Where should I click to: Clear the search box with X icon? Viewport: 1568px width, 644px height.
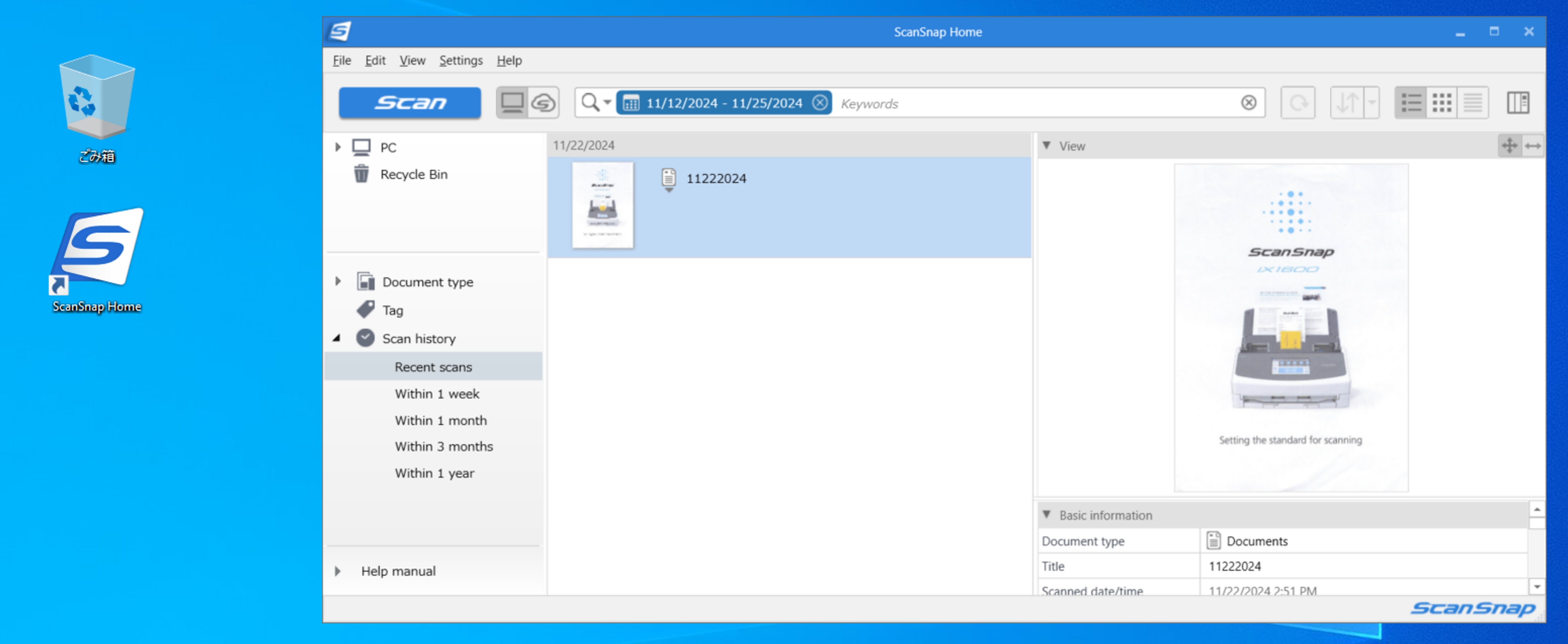tap(1249, 102)
